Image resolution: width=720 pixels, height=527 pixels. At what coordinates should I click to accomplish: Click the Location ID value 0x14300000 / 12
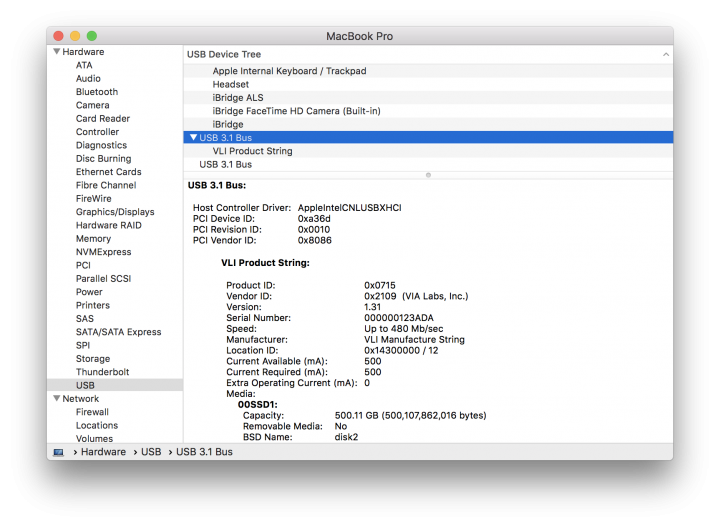click(x=401, y=350)
